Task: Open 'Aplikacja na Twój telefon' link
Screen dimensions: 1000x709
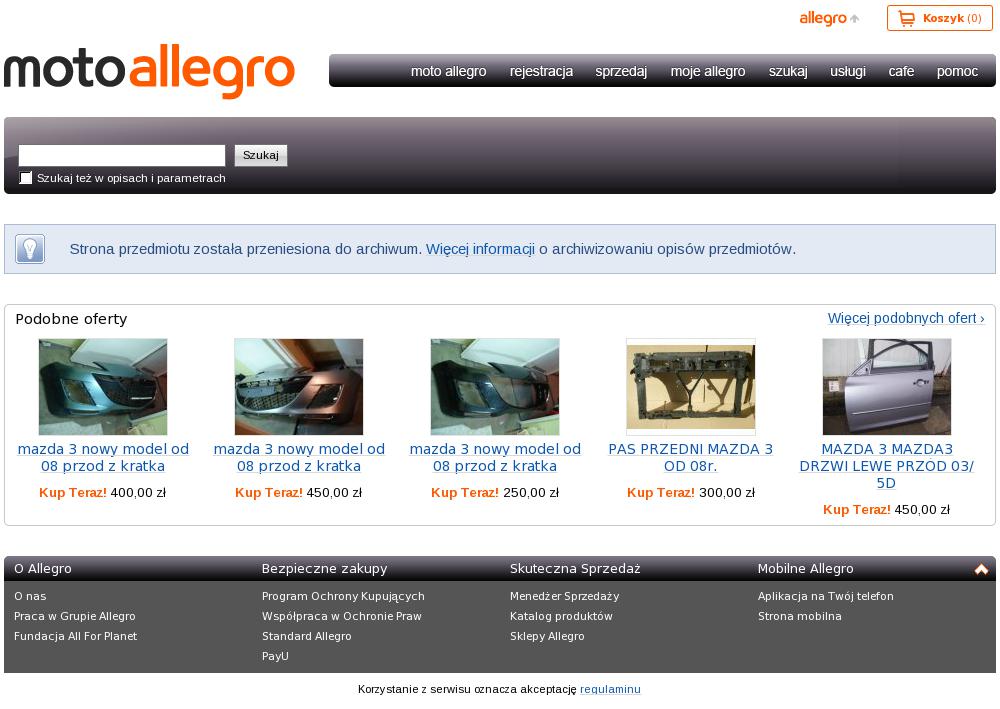Action: [825, 596]
